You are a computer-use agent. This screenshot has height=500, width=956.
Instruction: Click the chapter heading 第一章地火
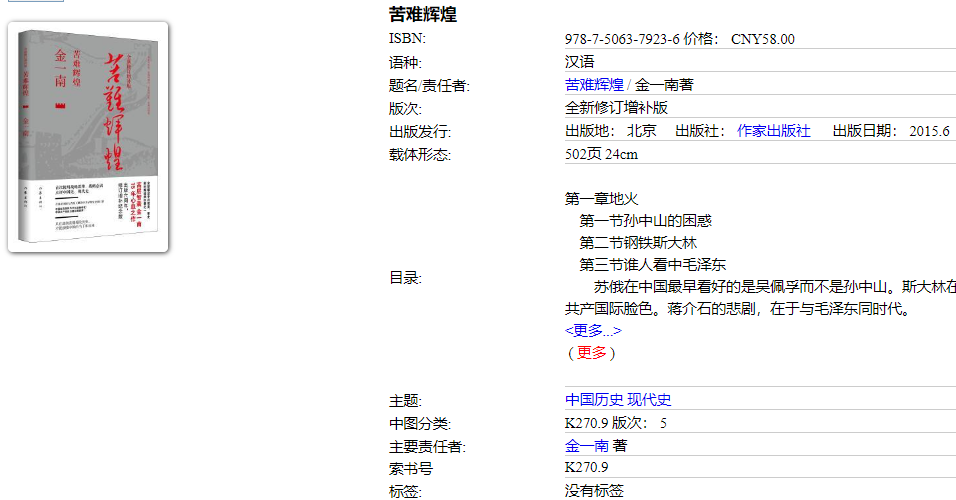point(601,198)
